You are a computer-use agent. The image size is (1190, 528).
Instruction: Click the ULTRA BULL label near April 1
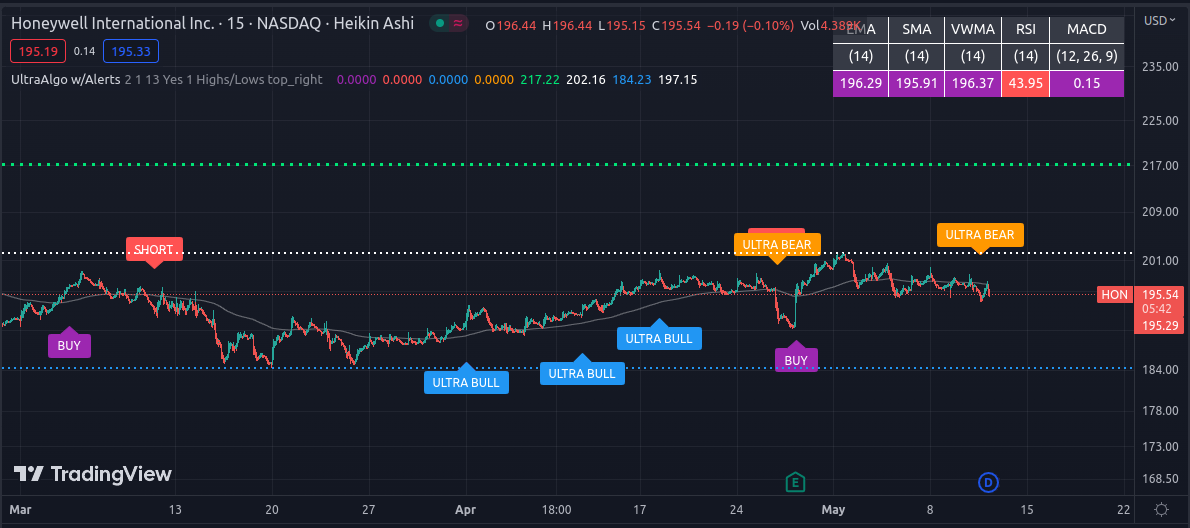(466, 381)
